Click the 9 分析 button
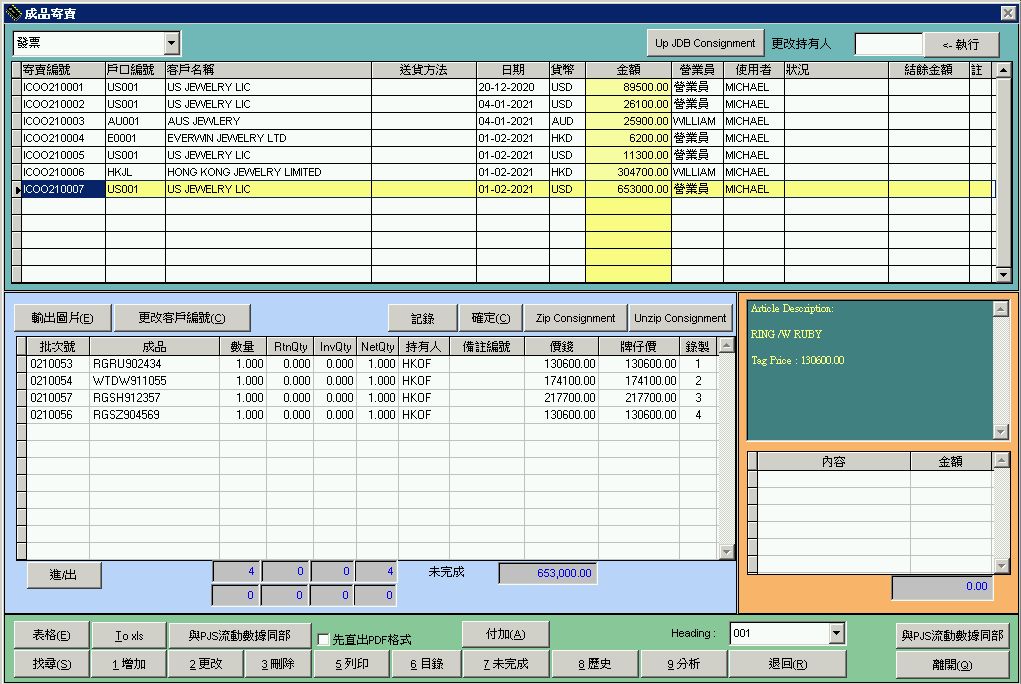Screen dimensions: 1021x684 684,664
